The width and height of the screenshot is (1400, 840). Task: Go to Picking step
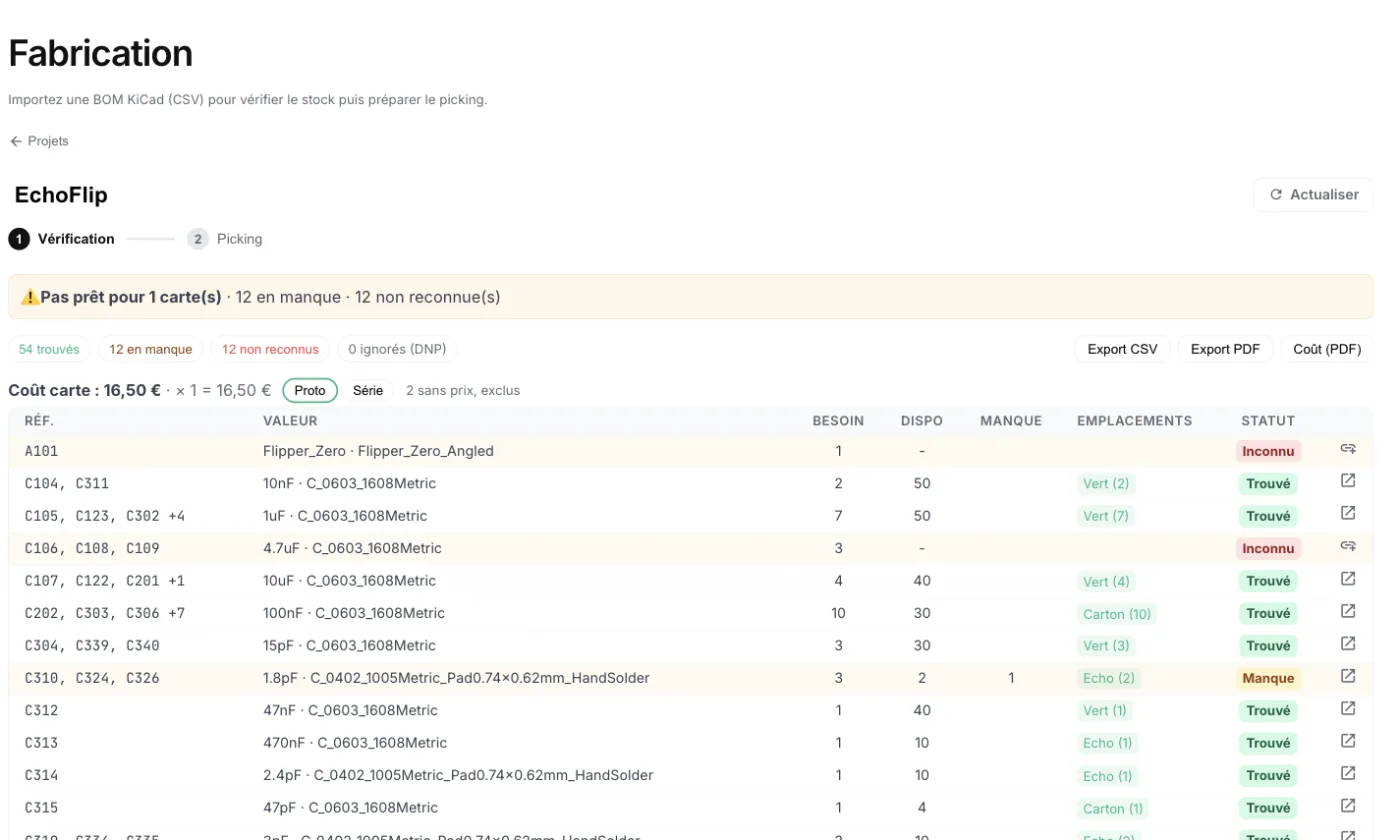(x=225, y=239)
